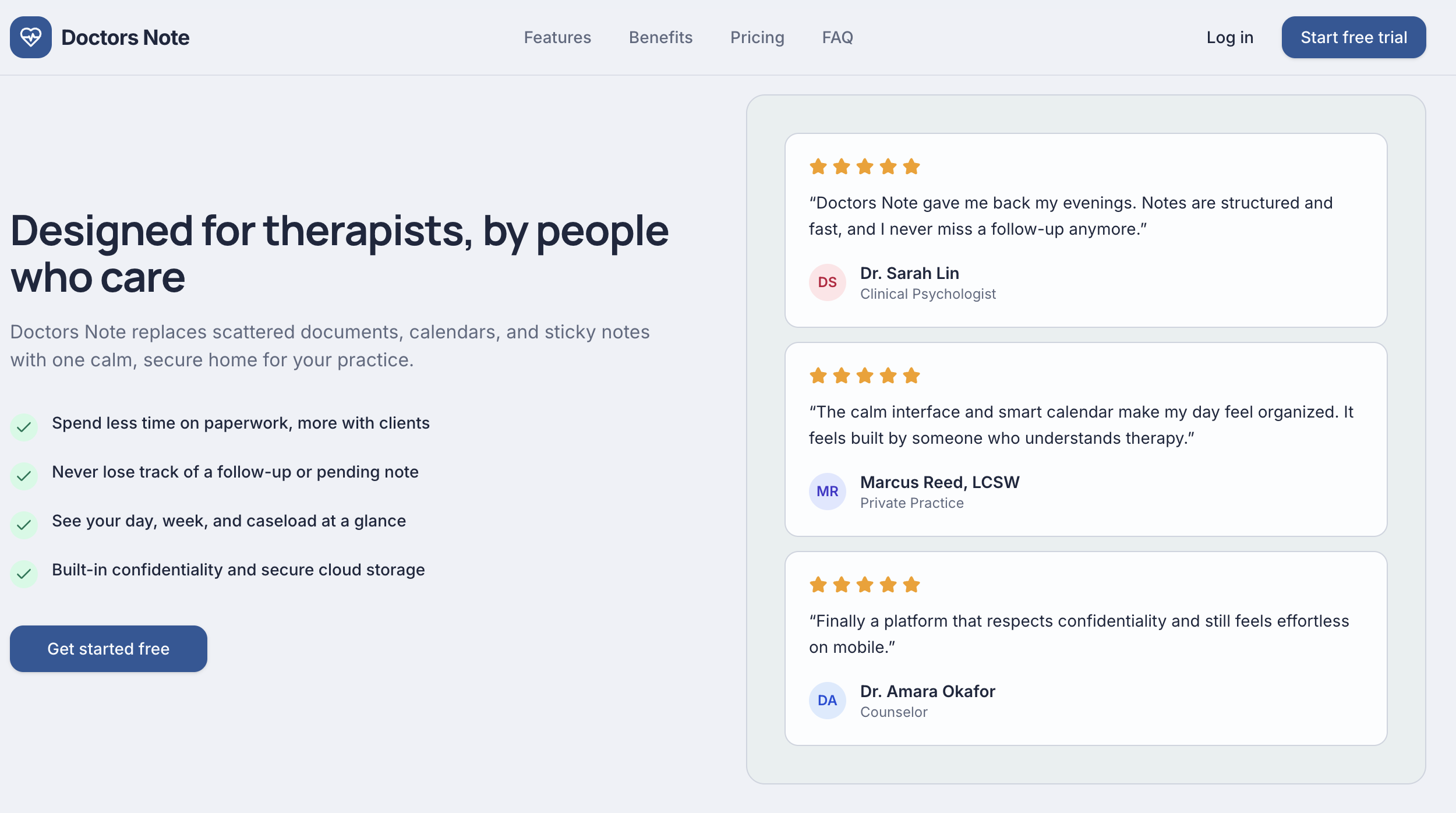Click the text 'See your day, week, and caseload at a glance'
This screenshot has width=1456, height=813.
click(229, 521)
